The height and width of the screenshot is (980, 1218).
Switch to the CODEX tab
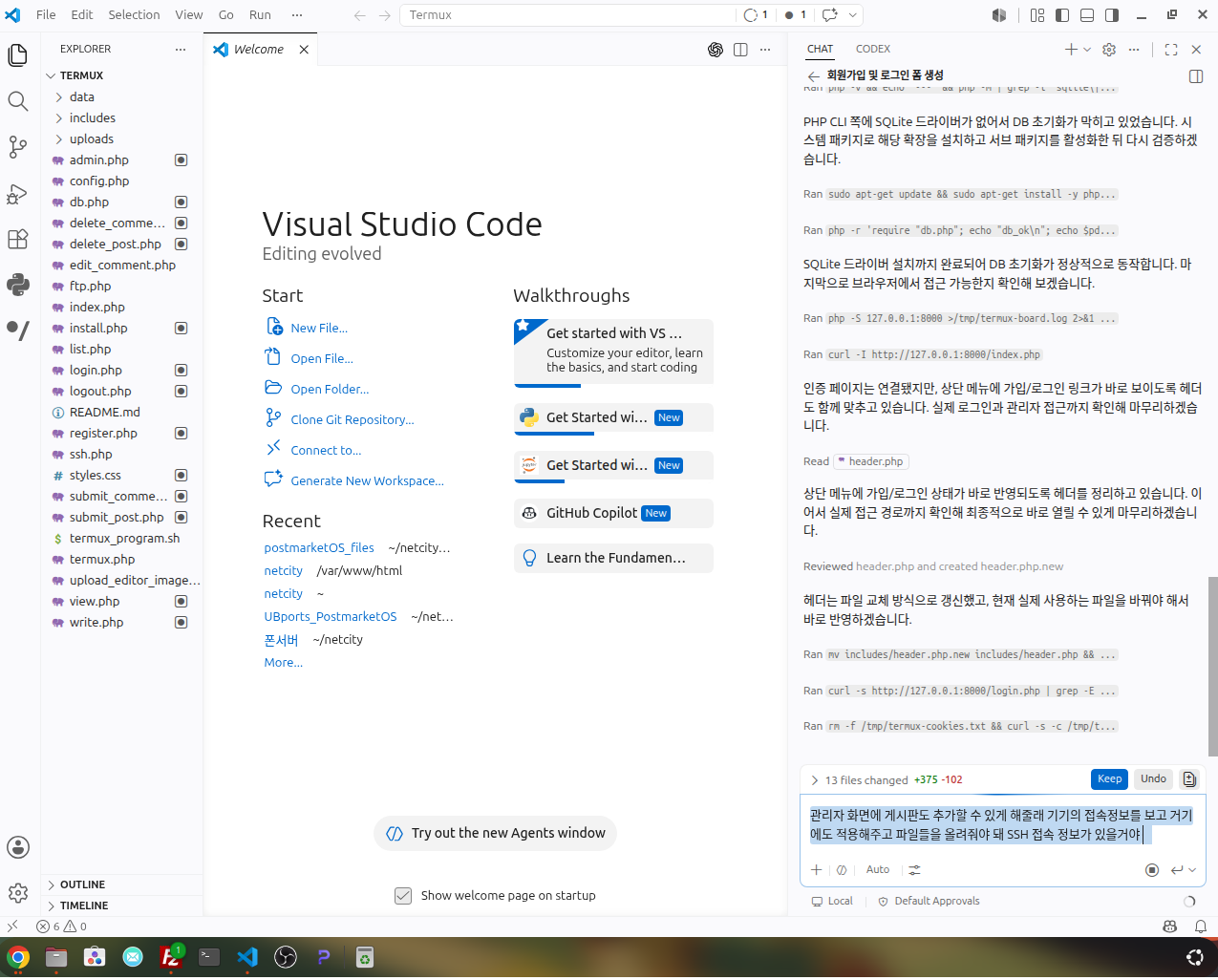click(x=873, y=50)
